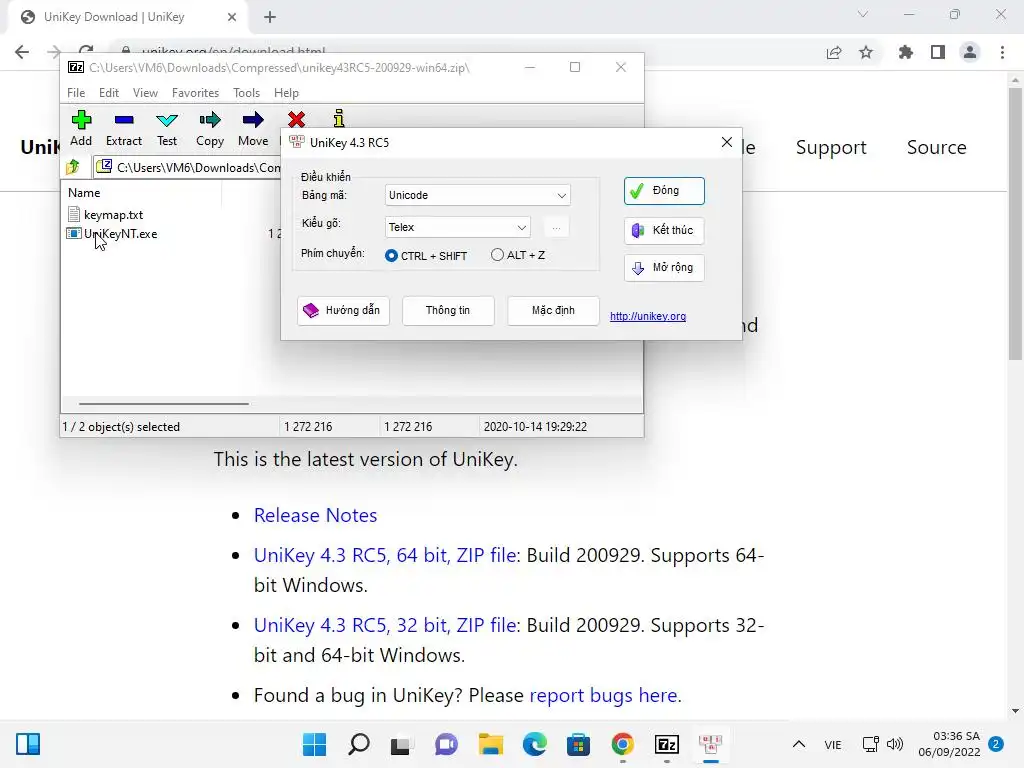Open the Tools menu in 7-Zip
This screenshot has height=768, width=1024.
(246, 93)
